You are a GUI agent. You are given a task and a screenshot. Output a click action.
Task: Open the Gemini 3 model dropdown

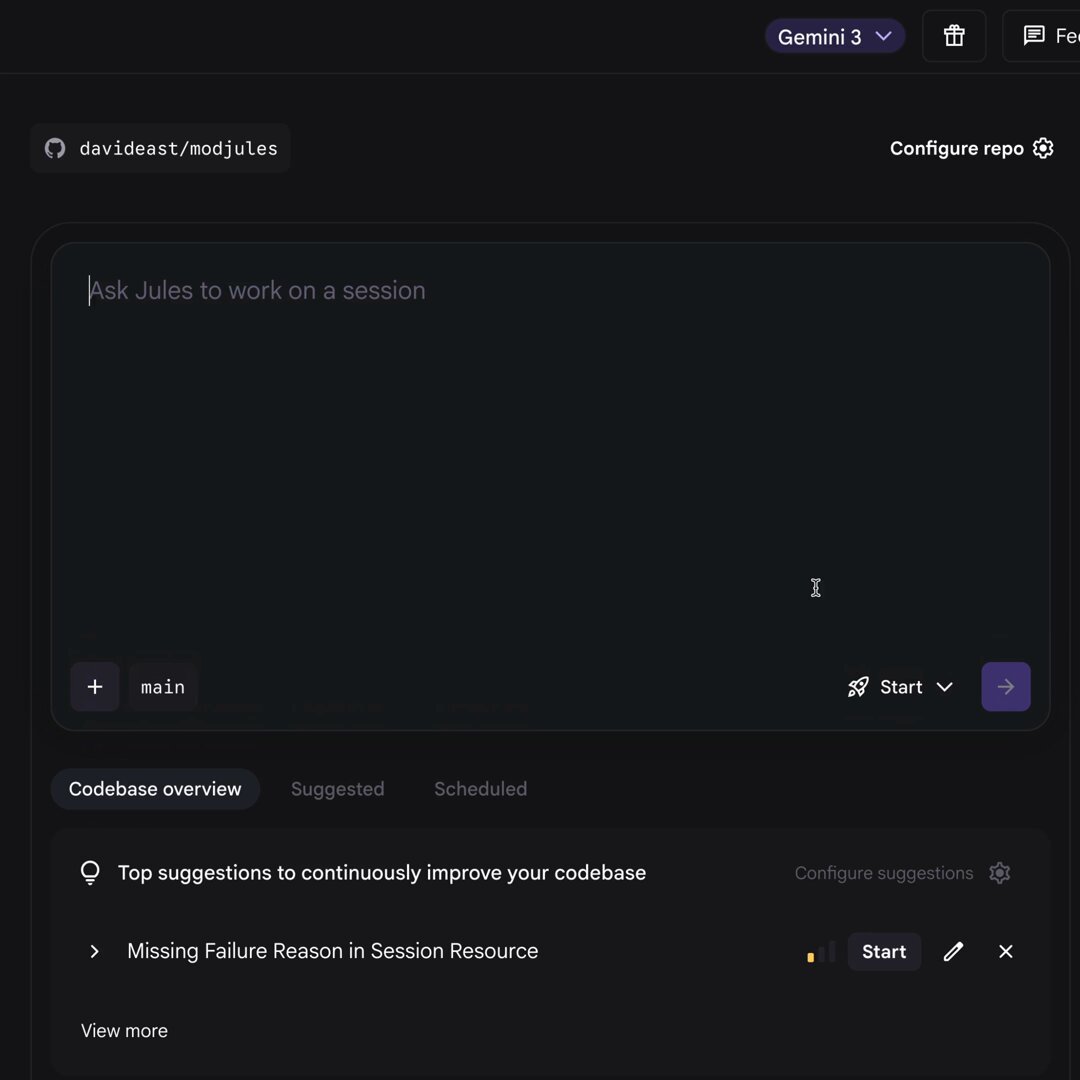tap(835, 36)
